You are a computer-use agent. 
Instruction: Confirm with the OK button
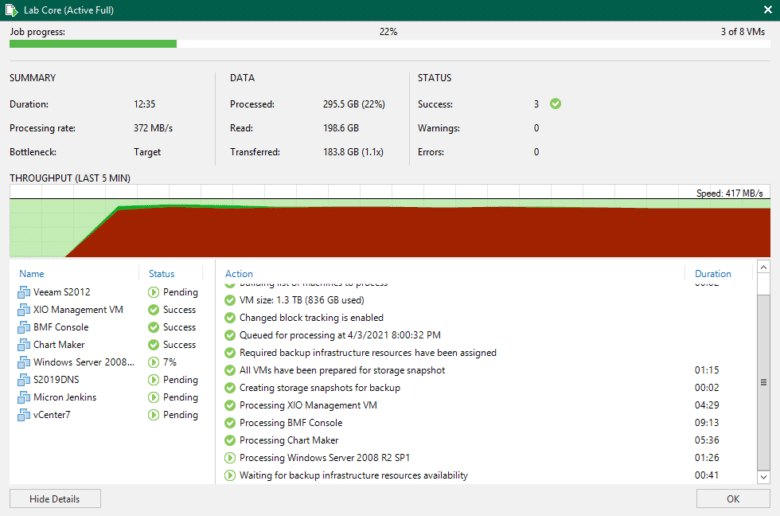733,499
